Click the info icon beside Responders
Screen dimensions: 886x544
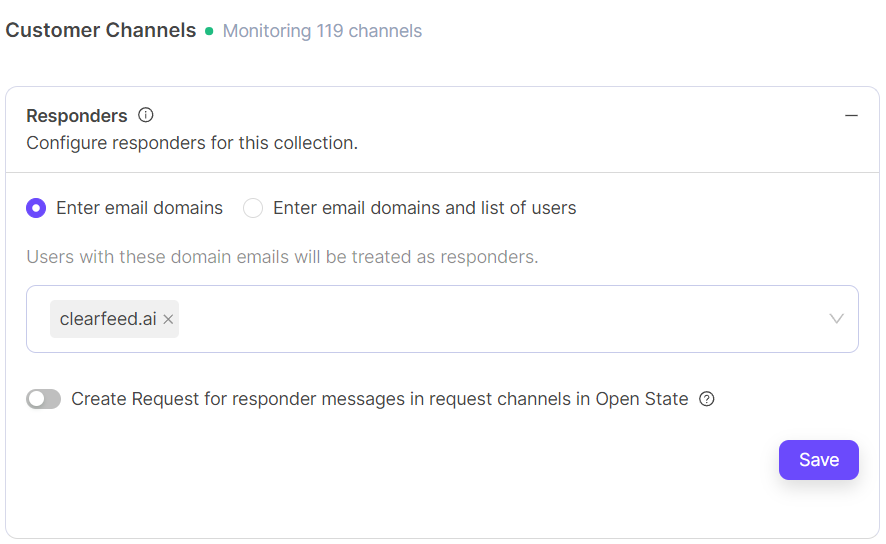pyautogui.click(x=146, y=115)
